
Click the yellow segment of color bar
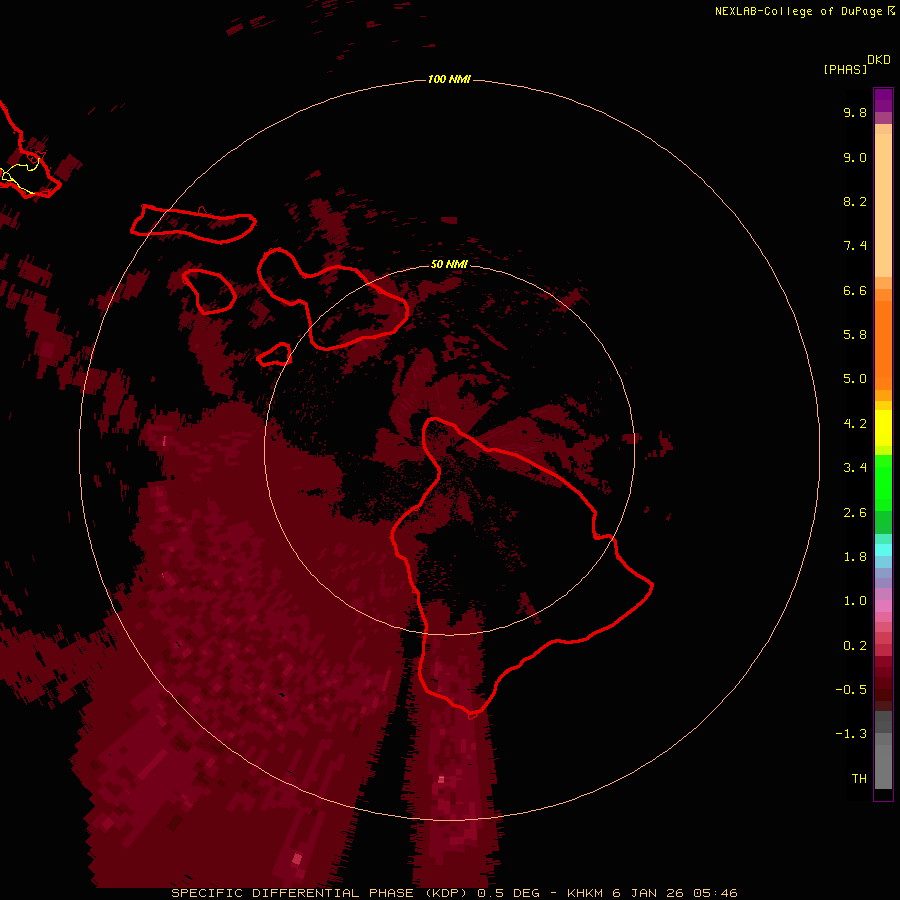[x=883, y=428]
